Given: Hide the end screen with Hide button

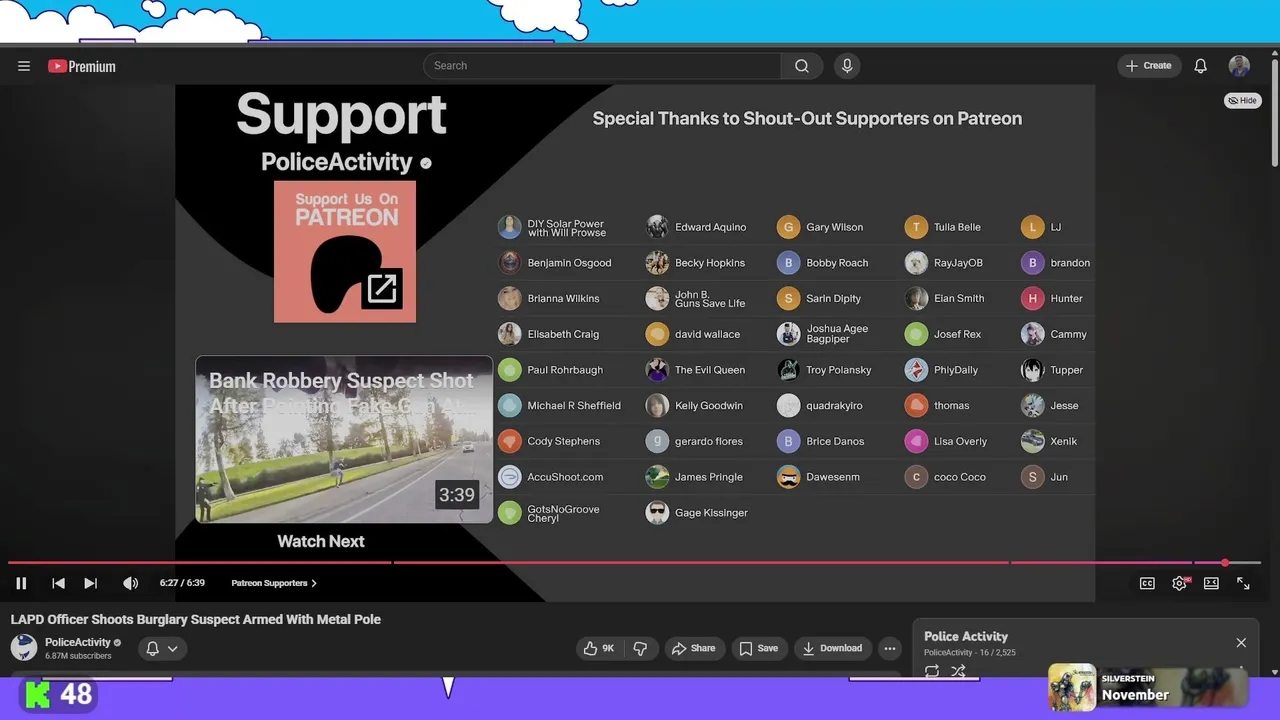Looking at the screenshot, I should coord(1243,100).
